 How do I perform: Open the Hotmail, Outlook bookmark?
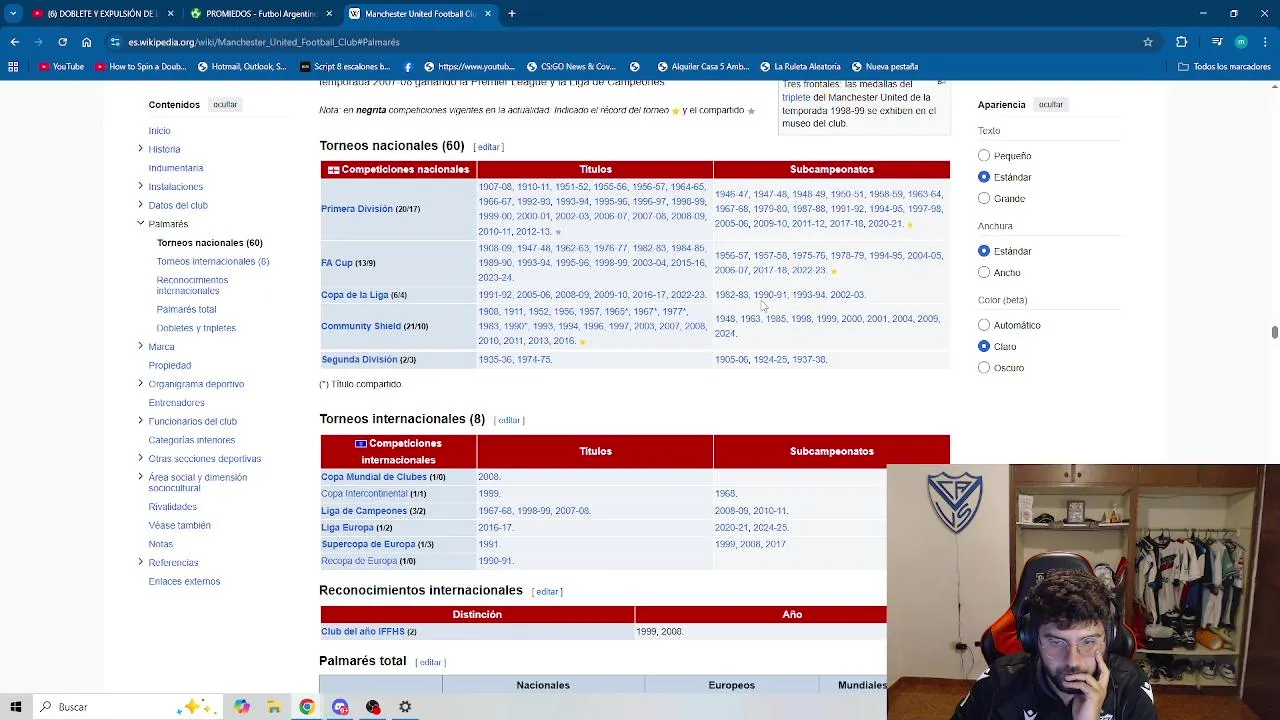click(x=242, y=67)
